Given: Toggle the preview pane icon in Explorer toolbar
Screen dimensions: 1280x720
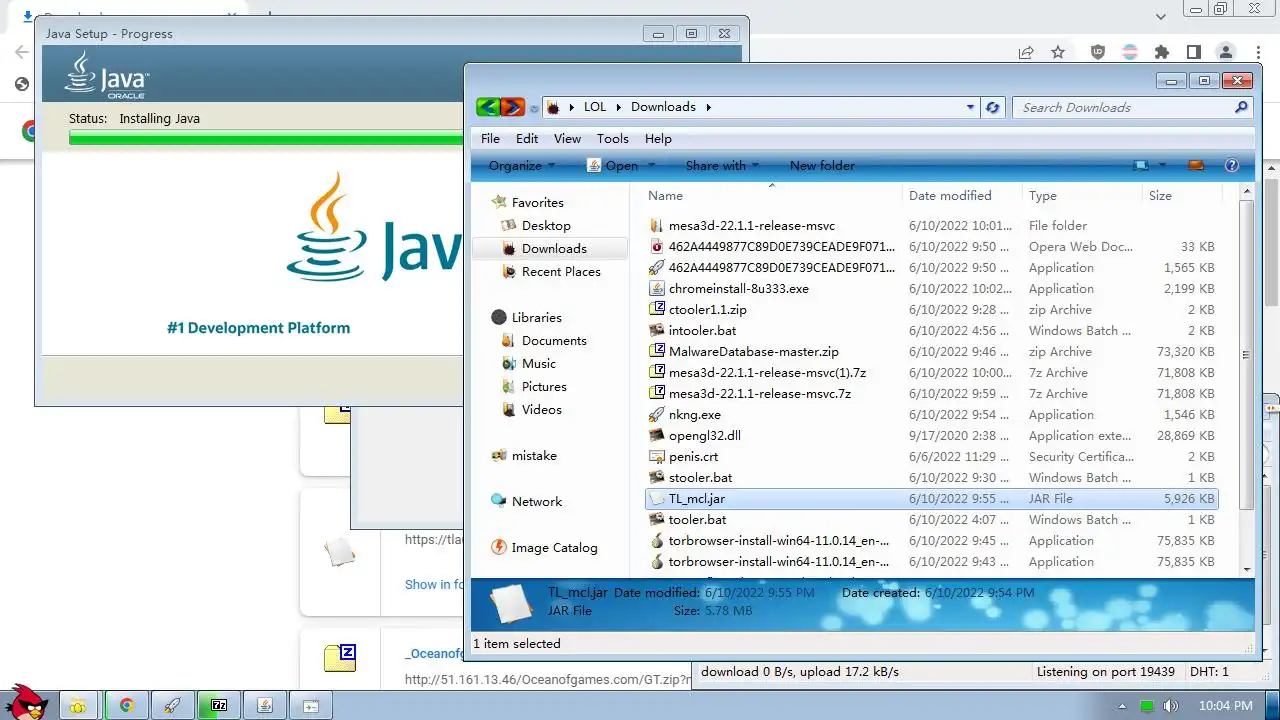Looking at the screenshot, I should coord(1195,165).
